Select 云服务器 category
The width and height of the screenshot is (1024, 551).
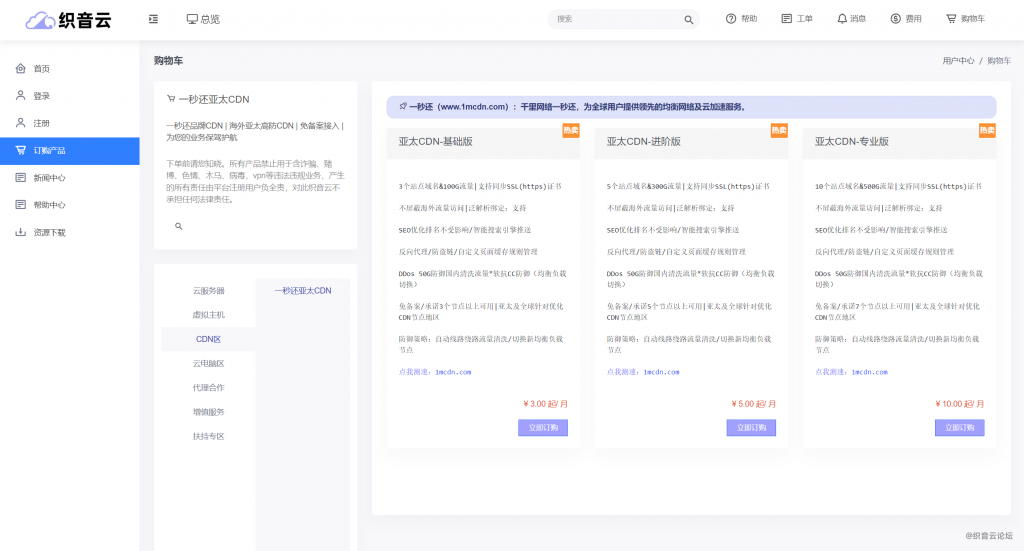pyautogui.click(x=208, y=291)
